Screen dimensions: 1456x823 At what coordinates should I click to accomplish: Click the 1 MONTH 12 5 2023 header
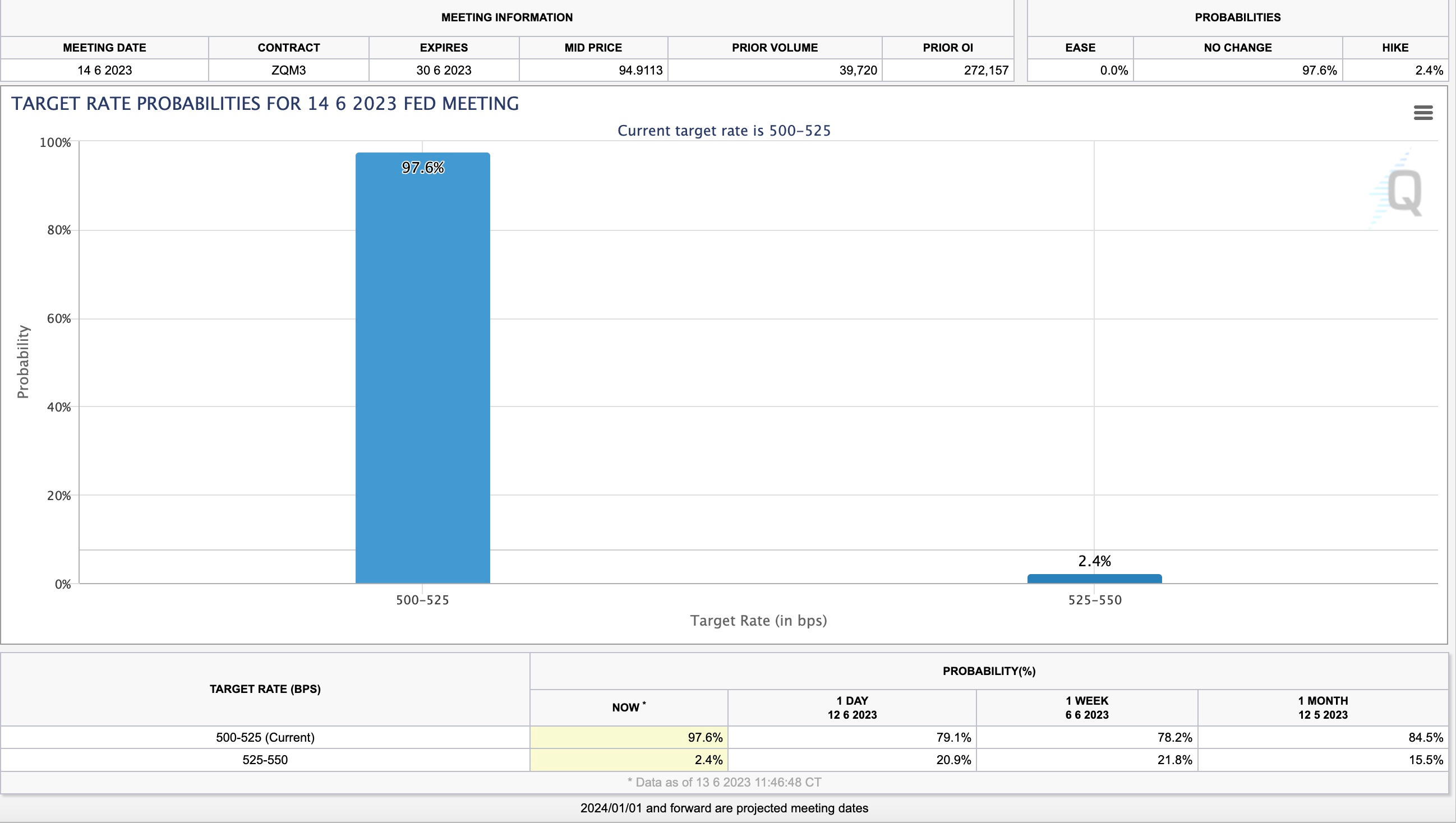pos(1322,707)
